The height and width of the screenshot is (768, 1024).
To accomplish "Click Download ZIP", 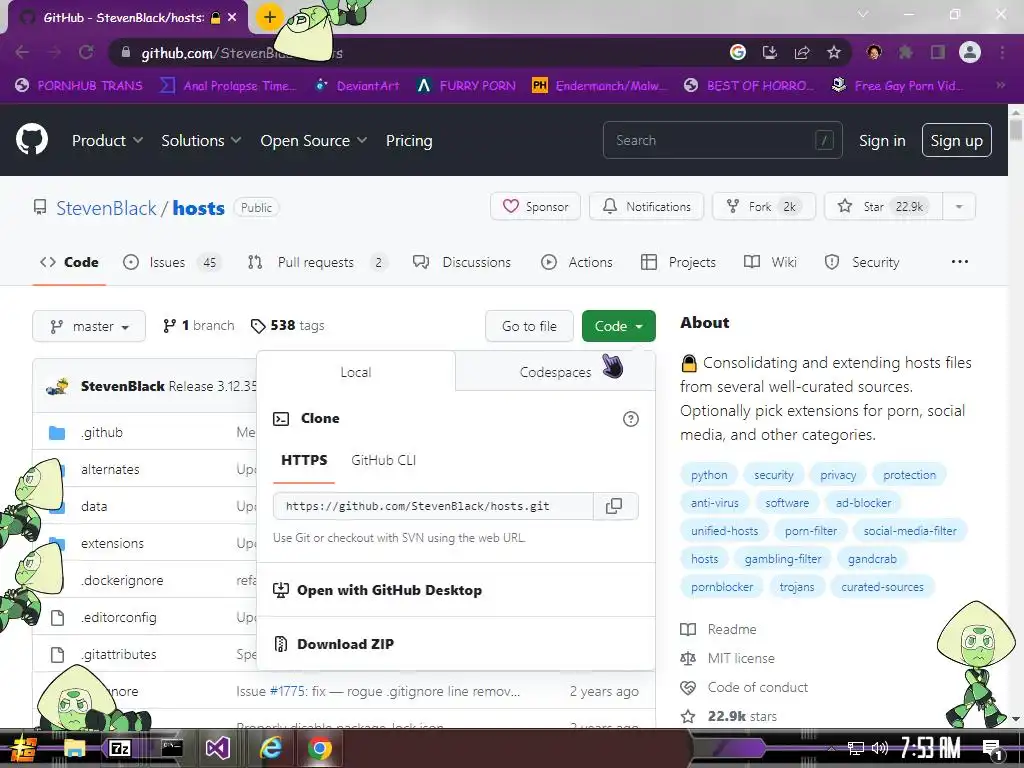I will [456, 644].
